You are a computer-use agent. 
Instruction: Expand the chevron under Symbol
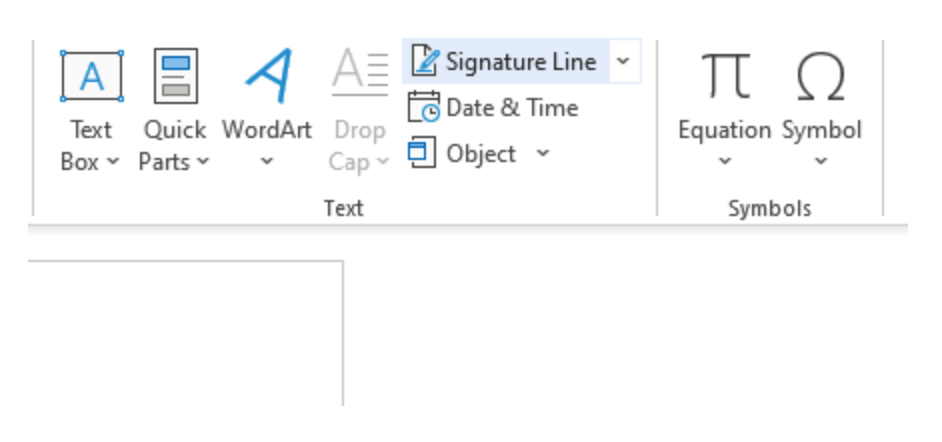[x=821, y=162]
